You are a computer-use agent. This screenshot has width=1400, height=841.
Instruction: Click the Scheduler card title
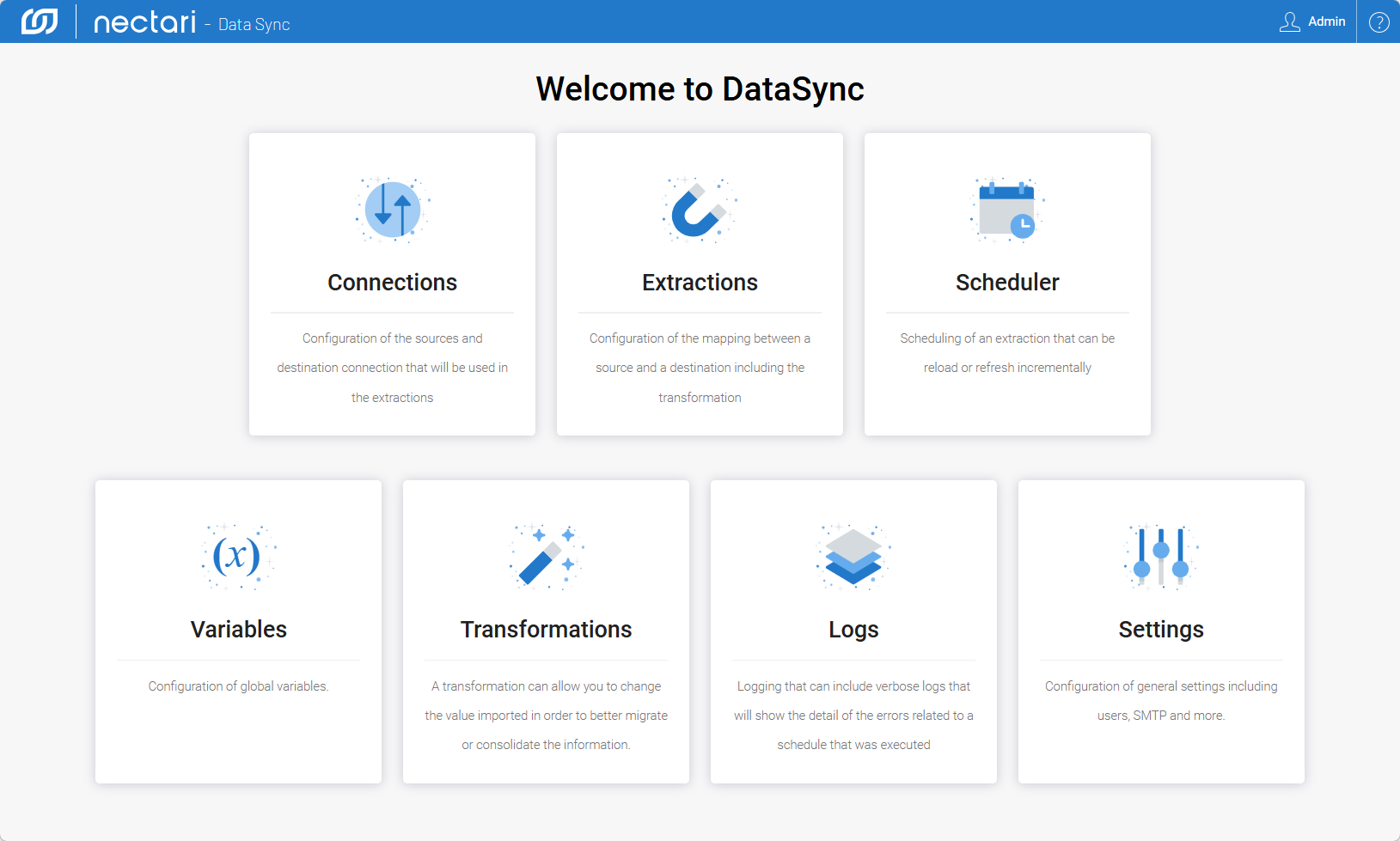[x=1007, y=283]
